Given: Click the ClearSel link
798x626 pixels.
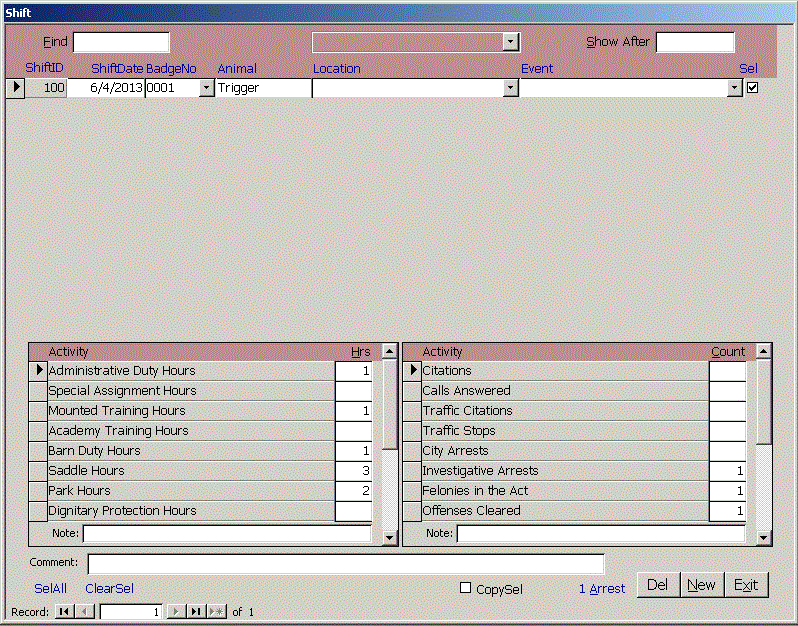Looking at the screenshot, I should coord(109,588).
